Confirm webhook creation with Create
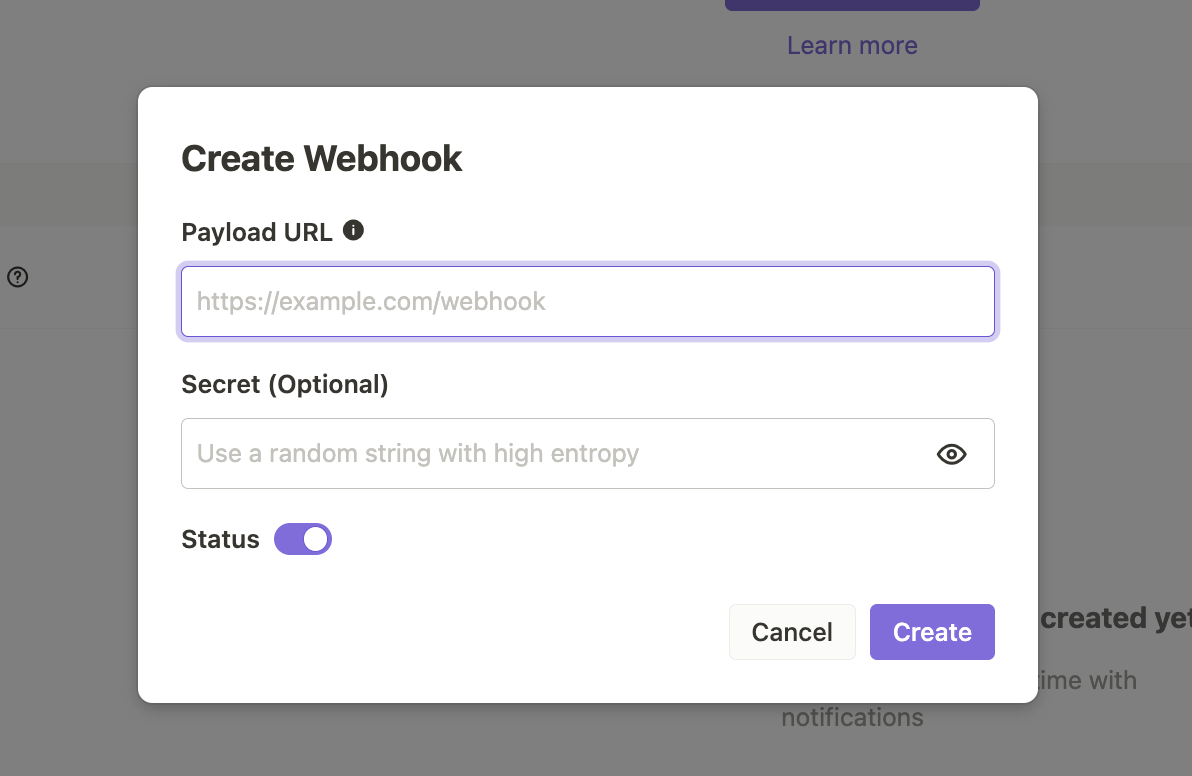The height and width of the screenshot is (776, 1192). pos(931,631)
